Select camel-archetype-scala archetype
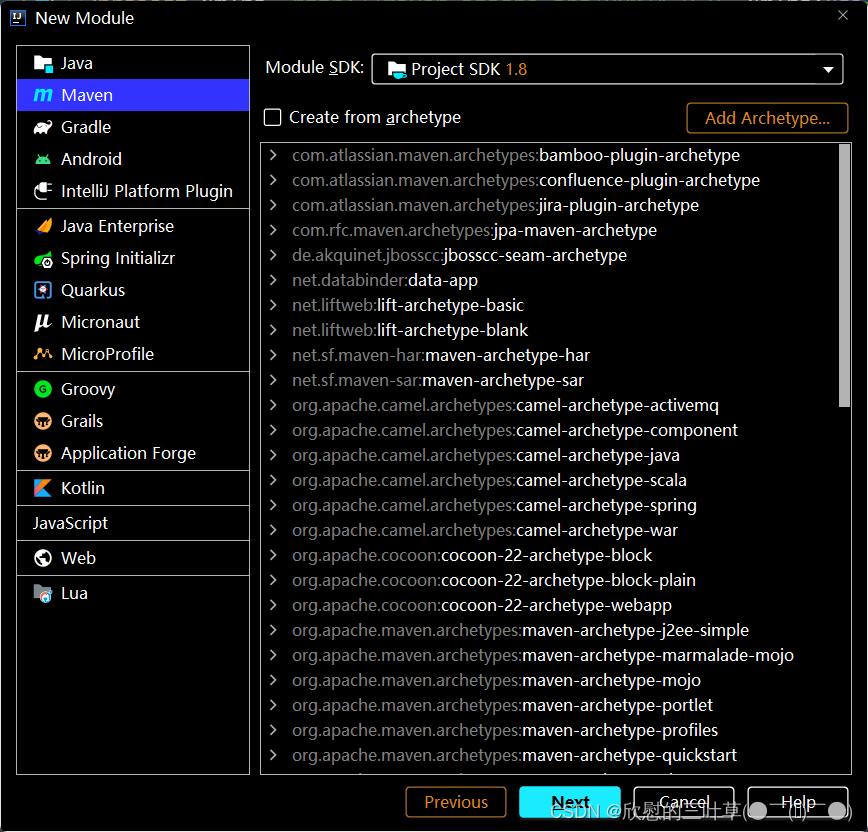The width and height of the screenshot is (868, 832). (x=489, y=480)
